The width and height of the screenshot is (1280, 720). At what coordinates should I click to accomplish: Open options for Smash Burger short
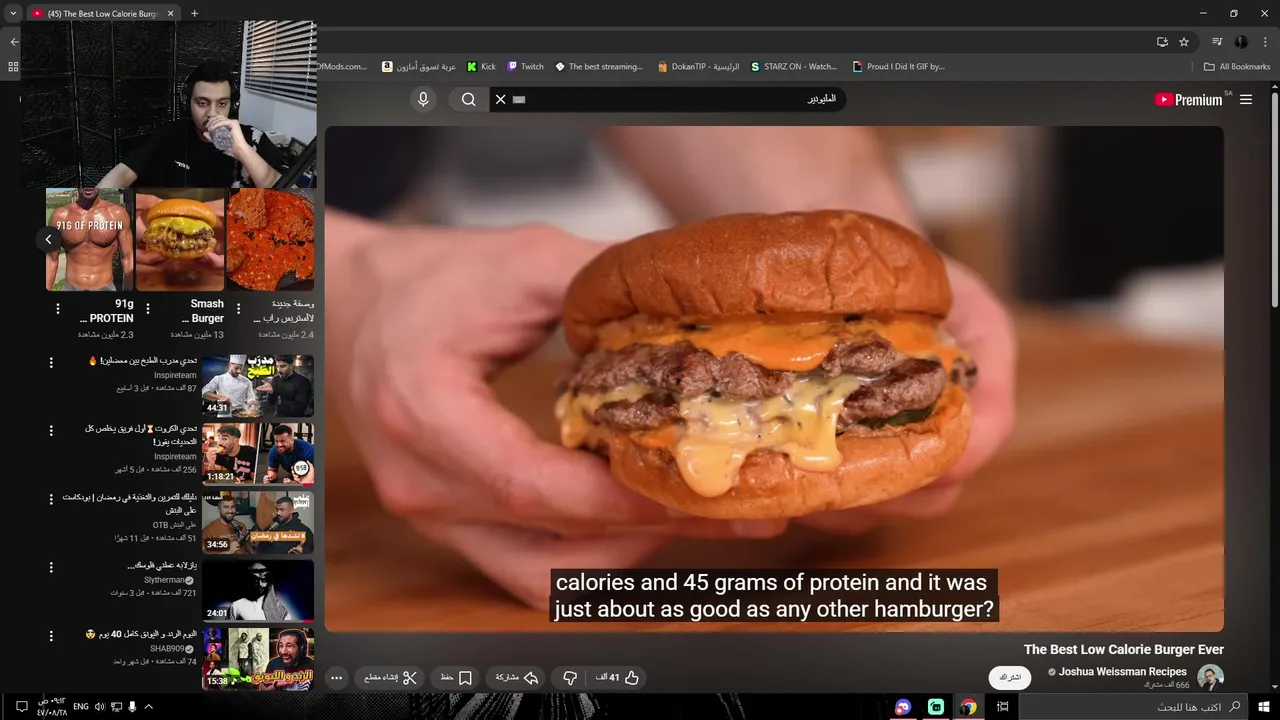(x=148, y=309)
